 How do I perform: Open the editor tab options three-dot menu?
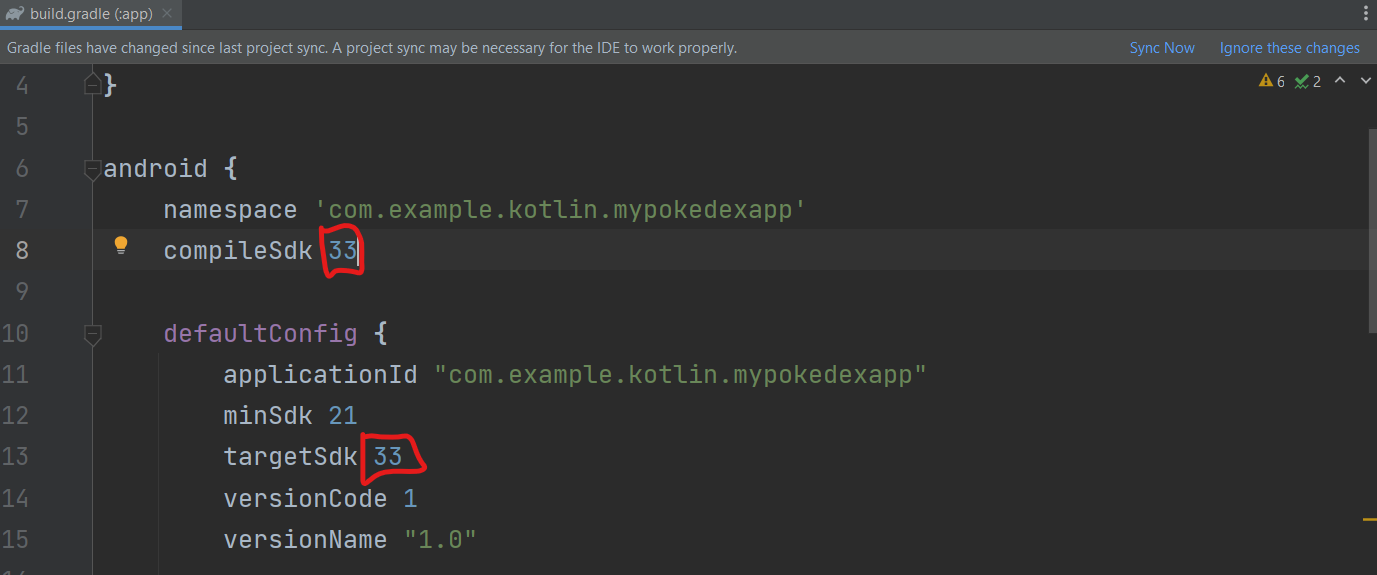(1365, 14)
